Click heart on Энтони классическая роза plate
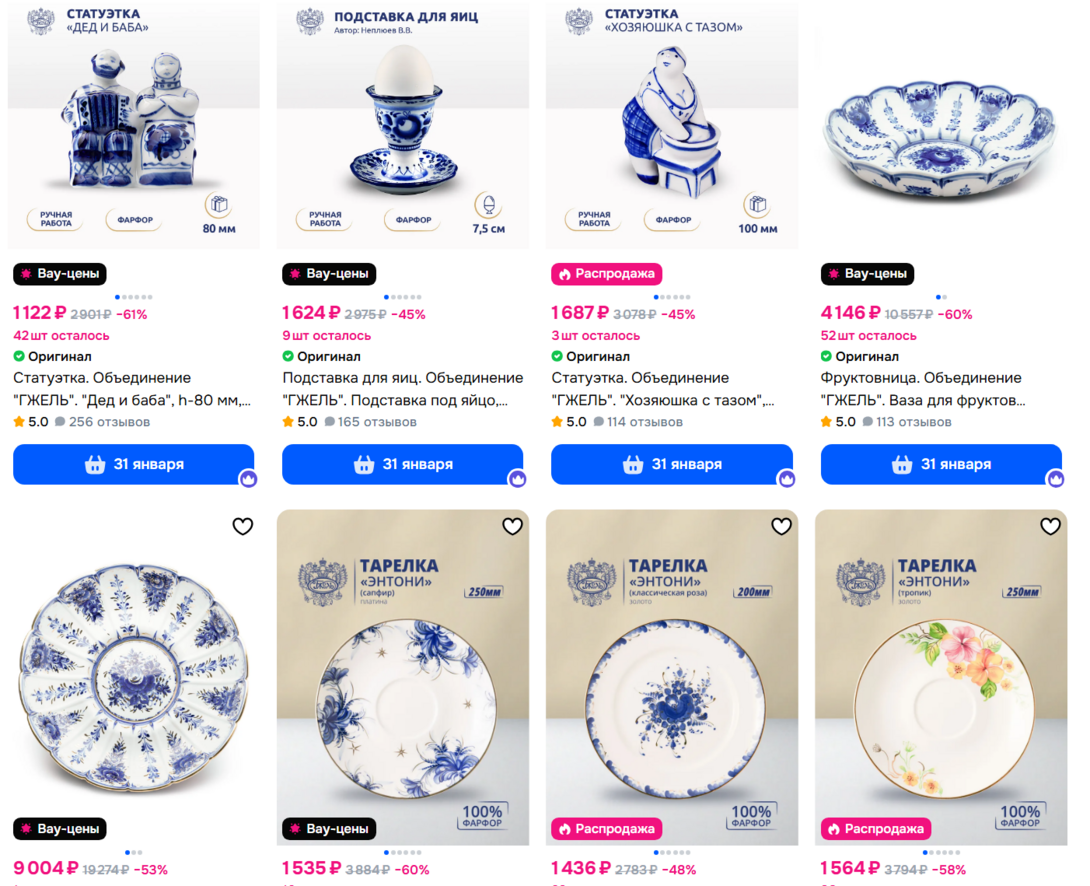 (781, 527)
